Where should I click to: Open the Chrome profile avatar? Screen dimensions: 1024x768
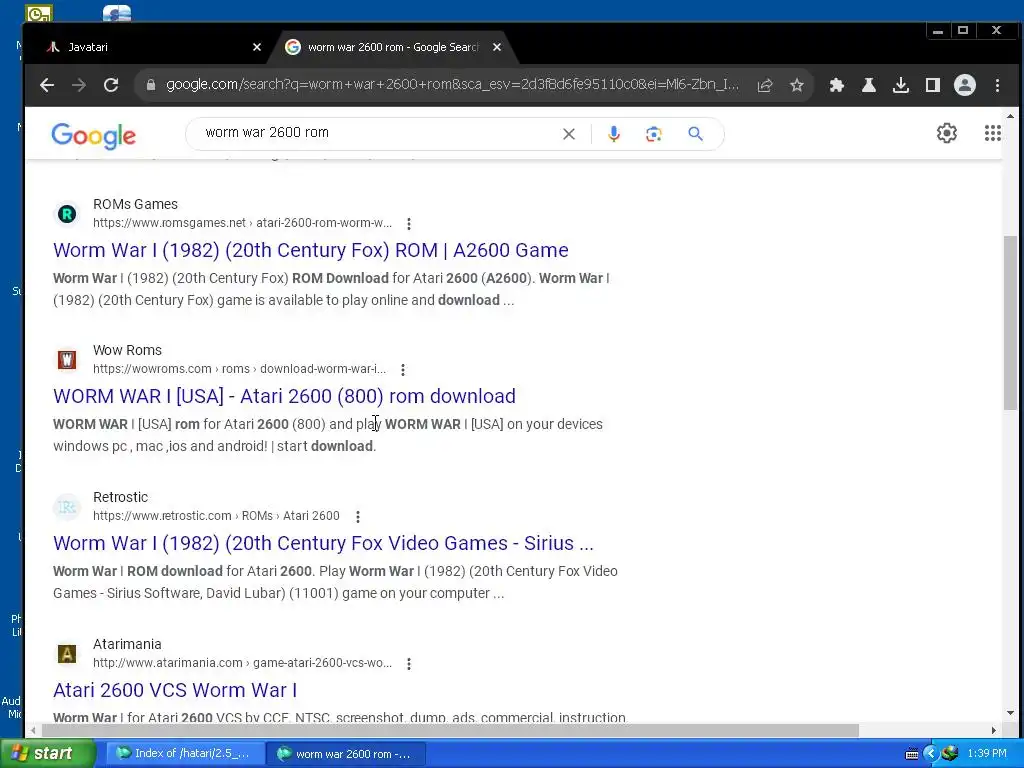965,85
